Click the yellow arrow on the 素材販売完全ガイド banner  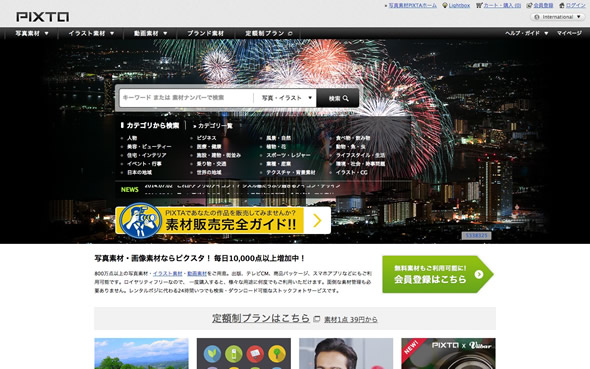tap(317, 221)
